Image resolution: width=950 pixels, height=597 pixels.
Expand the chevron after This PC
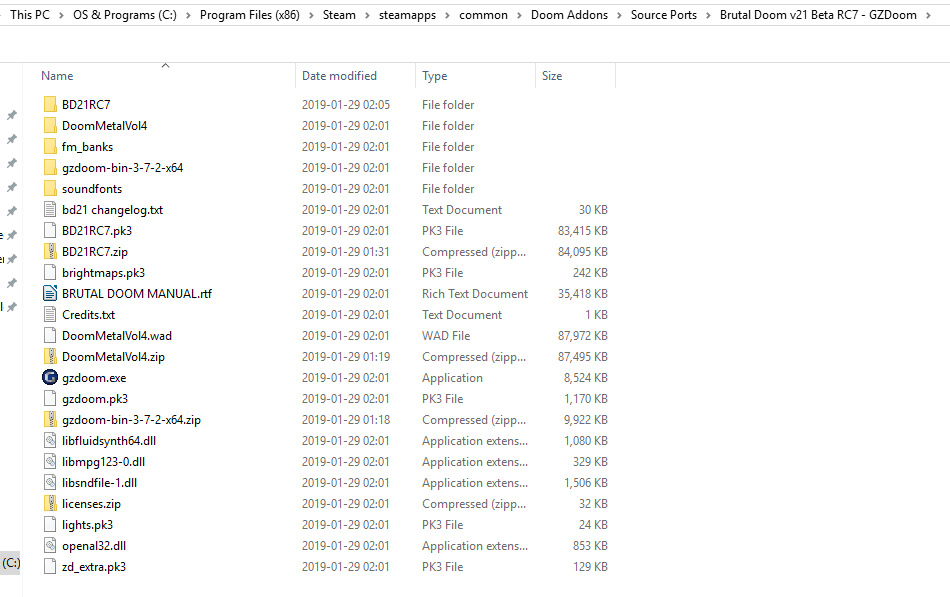[61, 15]
